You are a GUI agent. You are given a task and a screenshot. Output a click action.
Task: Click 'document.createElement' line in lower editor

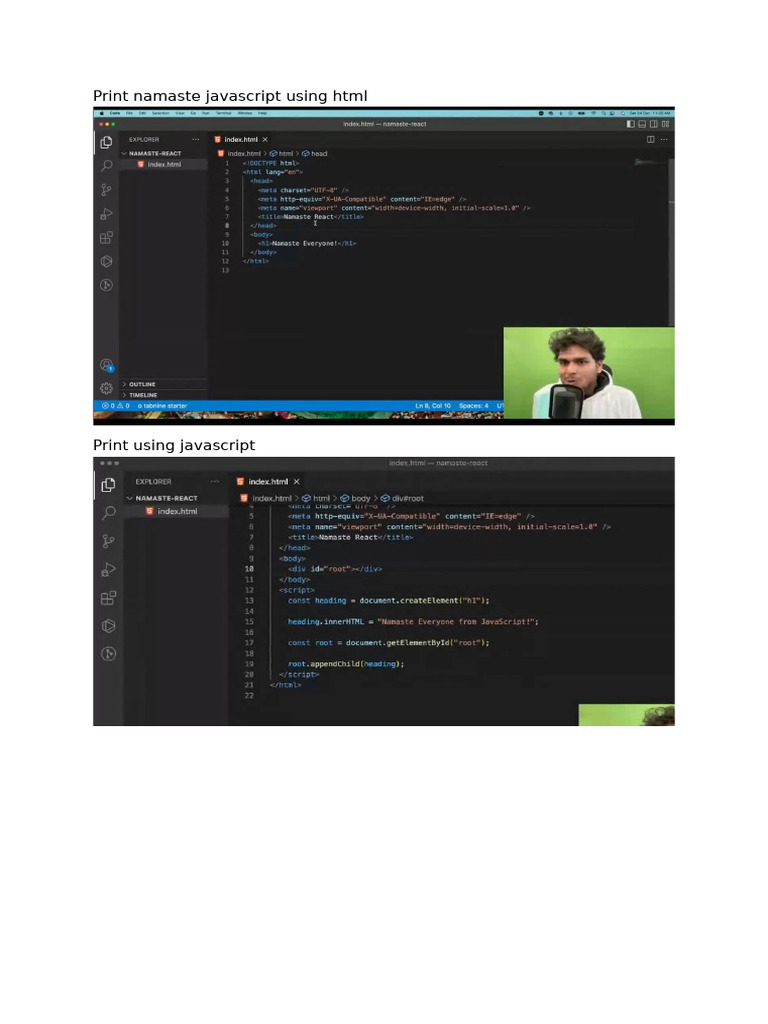[x=389, y=600]
